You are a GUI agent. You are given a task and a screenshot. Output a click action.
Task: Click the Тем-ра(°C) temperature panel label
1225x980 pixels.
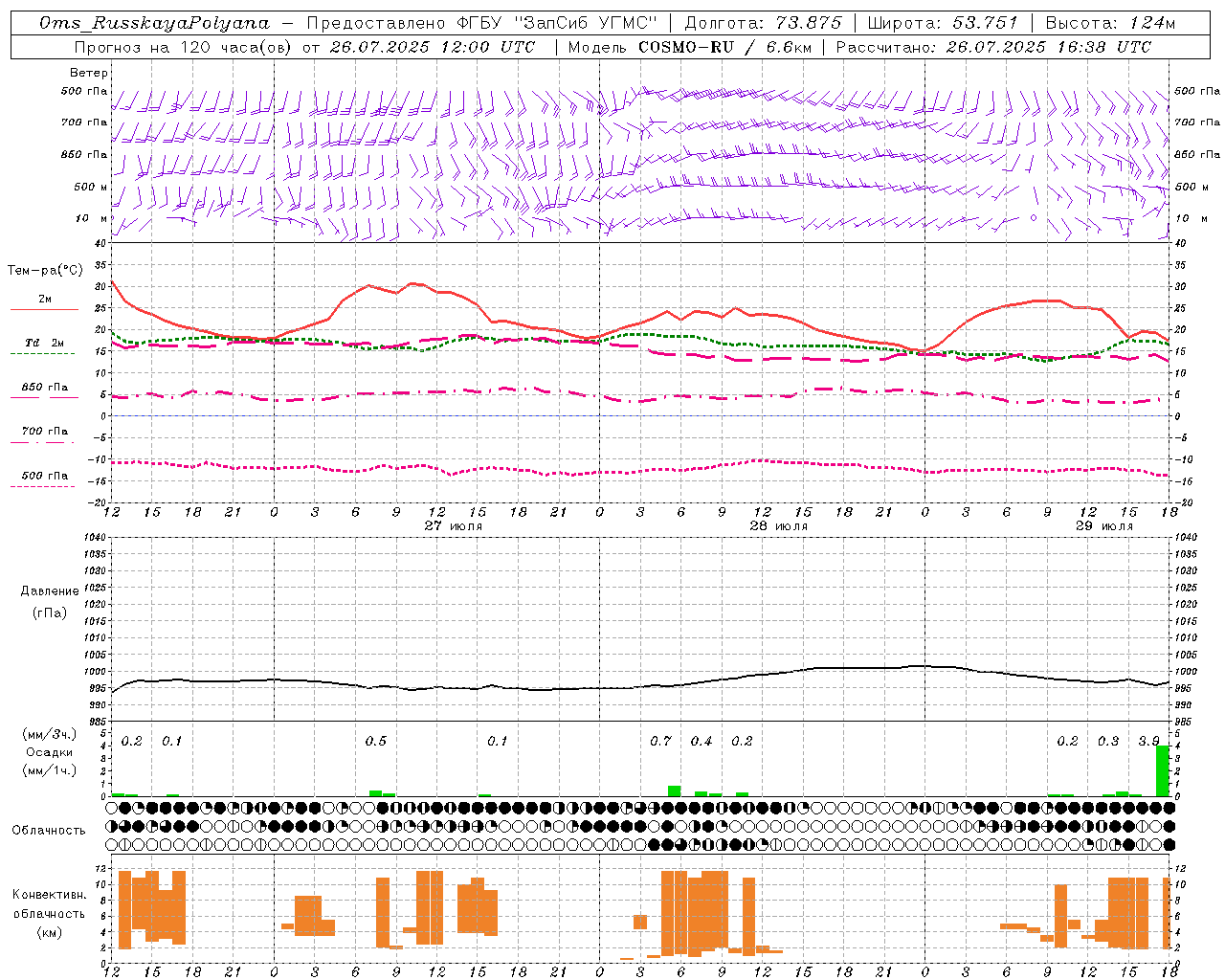45,271
